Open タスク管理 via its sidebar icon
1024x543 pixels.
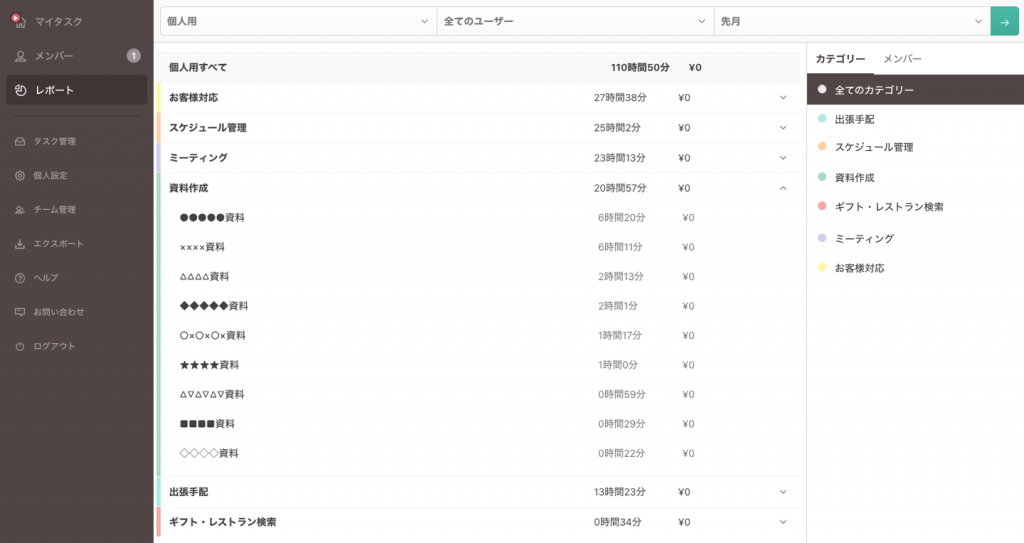(20, 142)
